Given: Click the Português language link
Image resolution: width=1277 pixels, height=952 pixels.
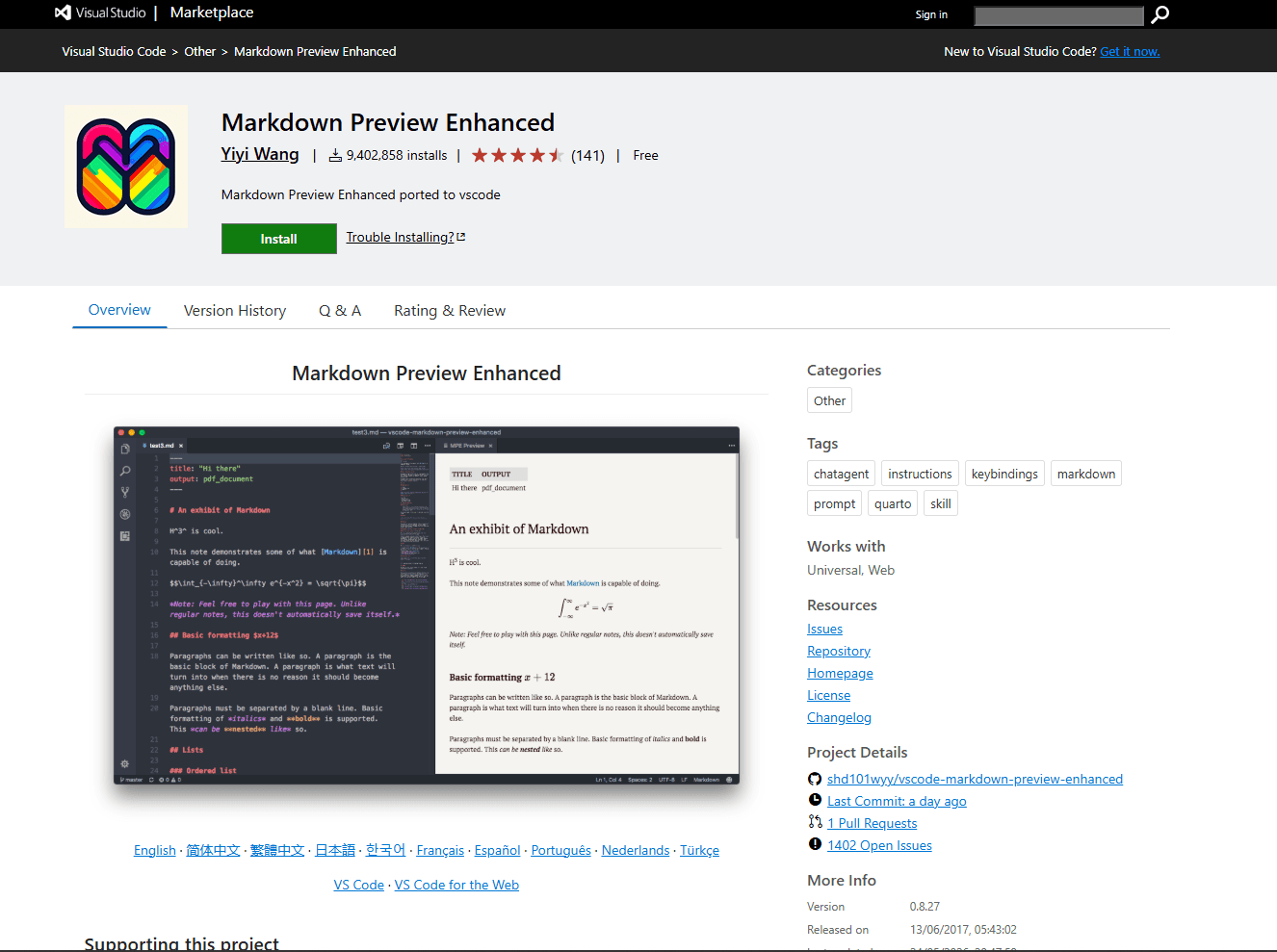Looking at the screenshot, I should (561, 850).
